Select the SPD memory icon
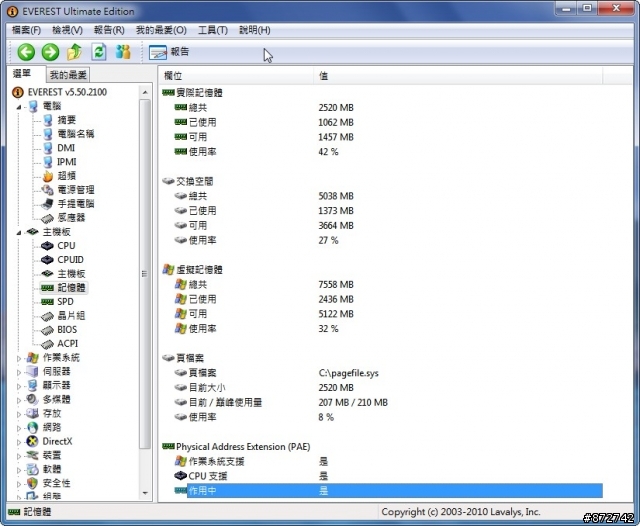Viewport: 640px width, 526px height. tap(47, 302)
